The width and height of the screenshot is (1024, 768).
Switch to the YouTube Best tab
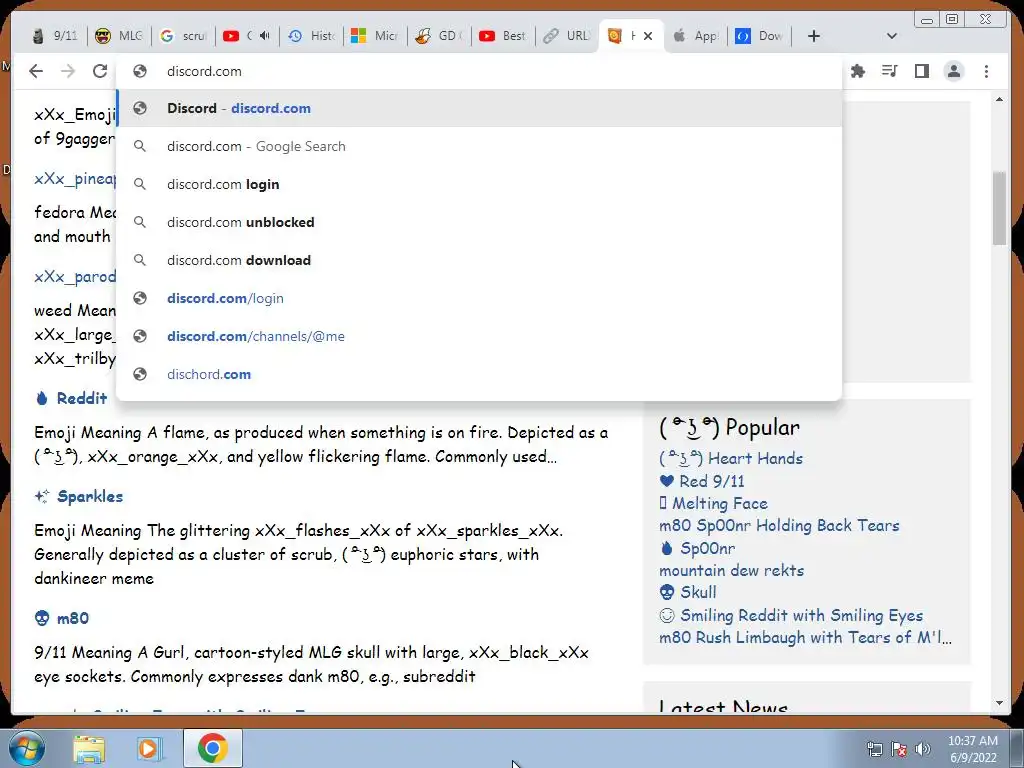pyautogui.click(x=504, y=36)
